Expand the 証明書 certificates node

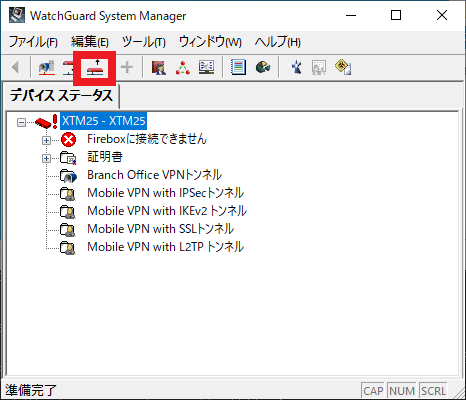46,159
